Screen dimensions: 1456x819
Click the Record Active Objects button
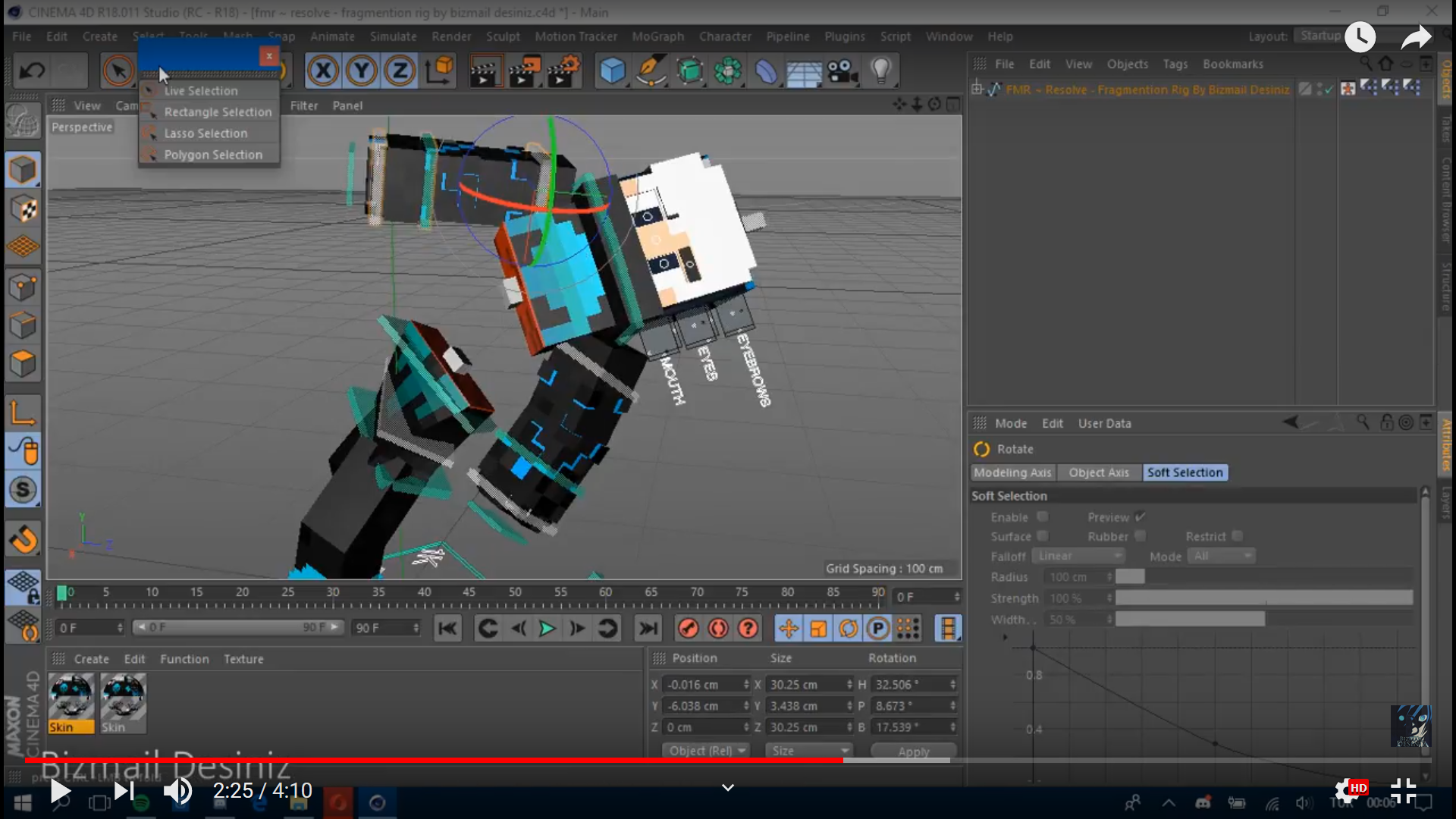(x=688, y=628)
